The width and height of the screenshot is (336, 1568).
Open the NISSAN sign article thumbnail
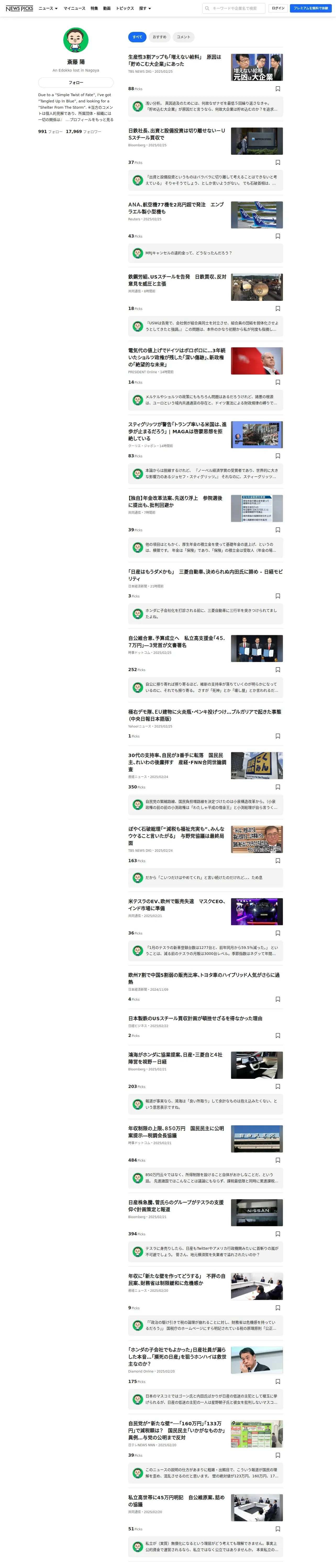[257, 1213]
